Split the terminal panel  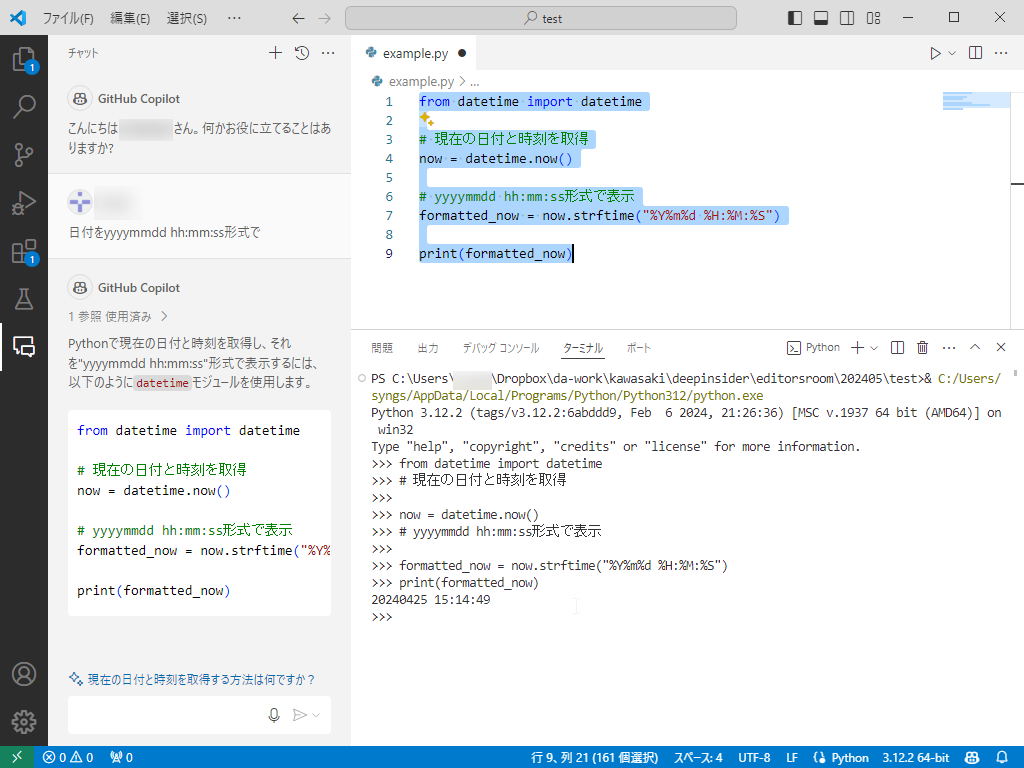click(x=897, y=347)
